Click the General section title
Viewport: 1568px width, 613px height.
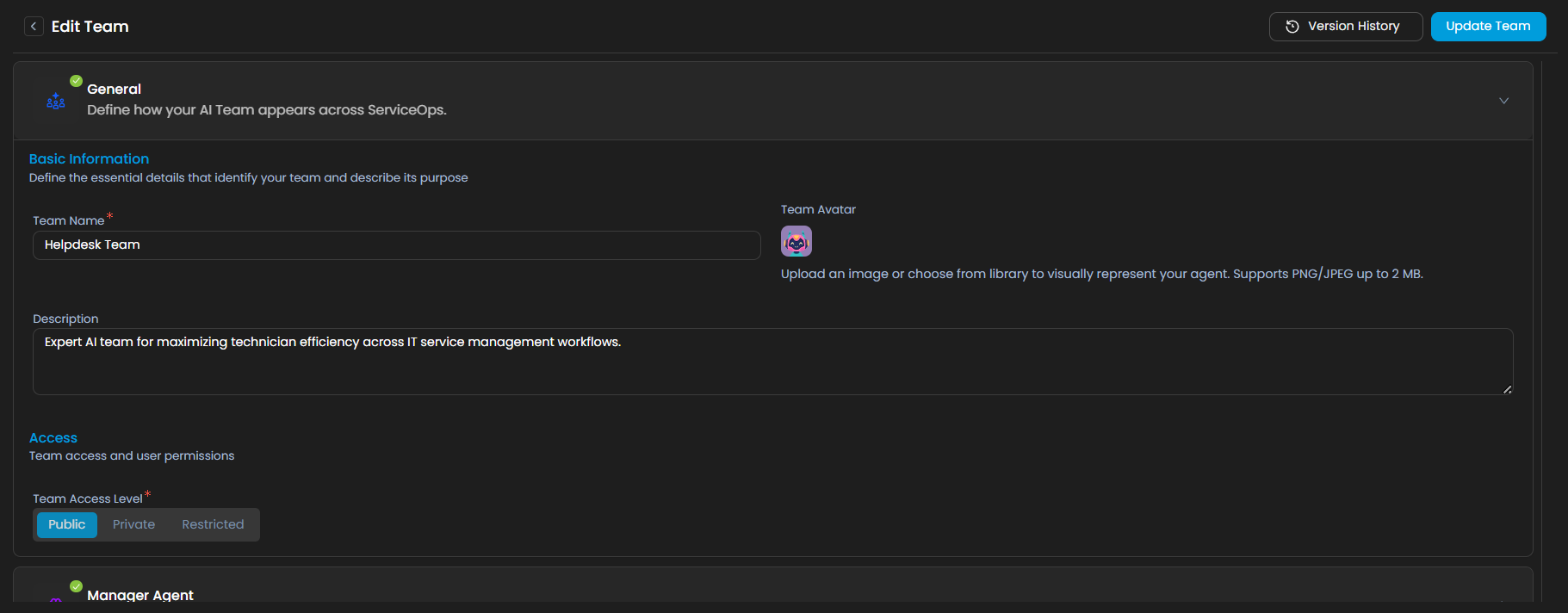[x=114, y=89]
